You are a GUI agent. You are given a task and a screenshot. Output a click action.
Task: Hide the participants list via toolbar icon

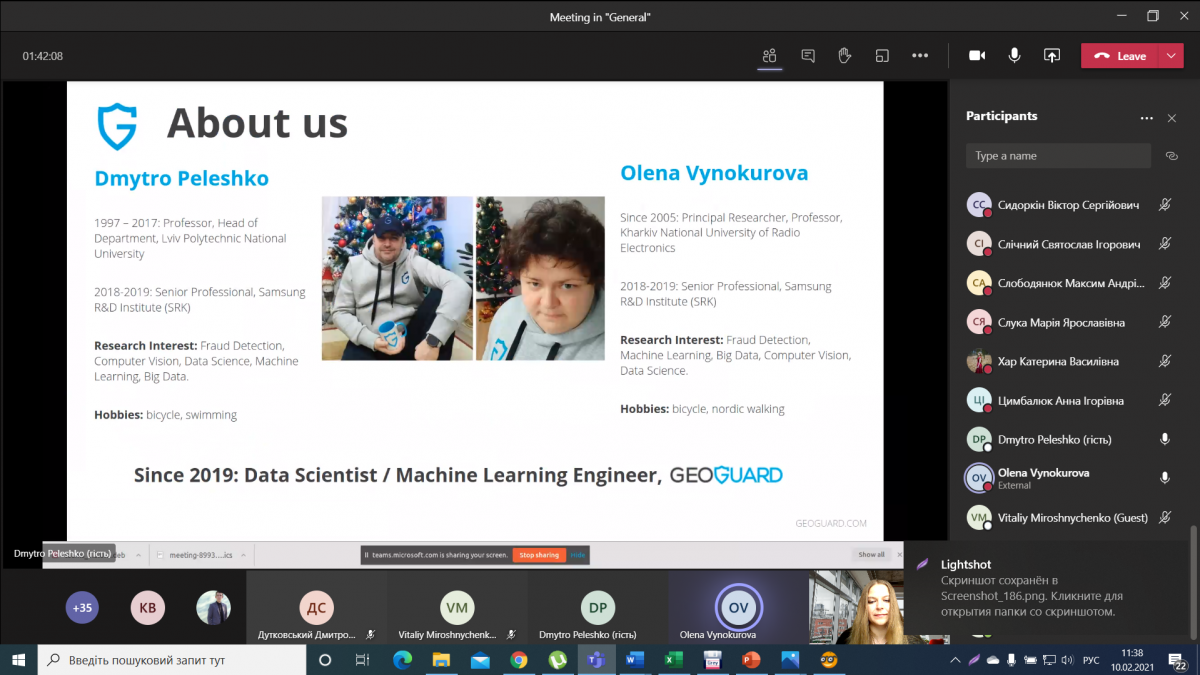[x=769, y=56]
